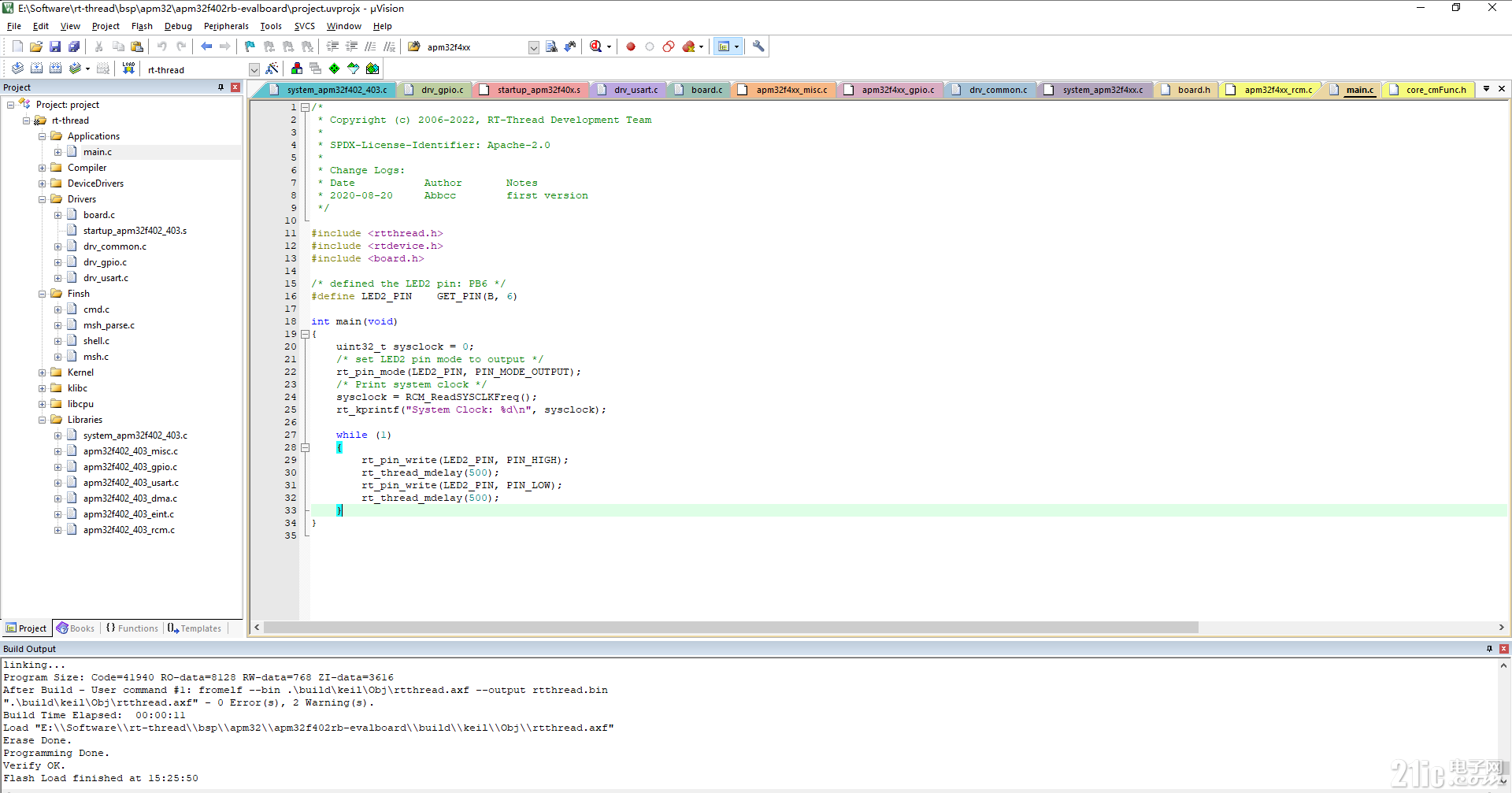The height and width of the screenshot is (793, 1512).
Task: Click the Find in Files icon
Action: 414,46
